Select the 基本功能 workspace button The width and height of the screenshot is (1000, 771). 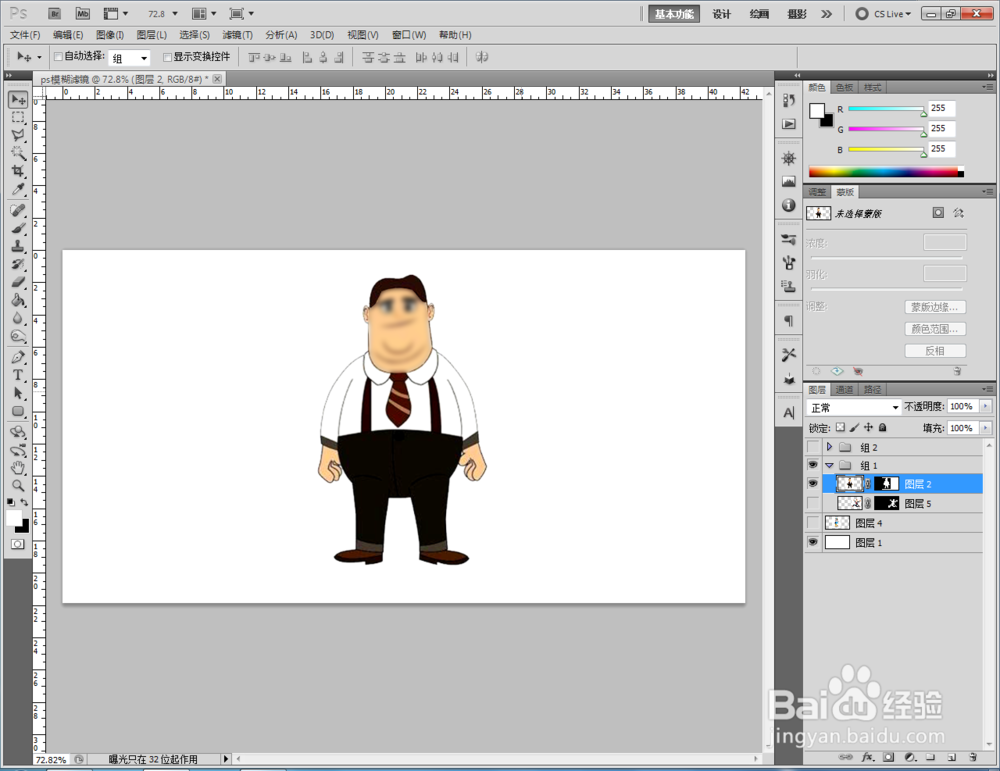(674, 13)
